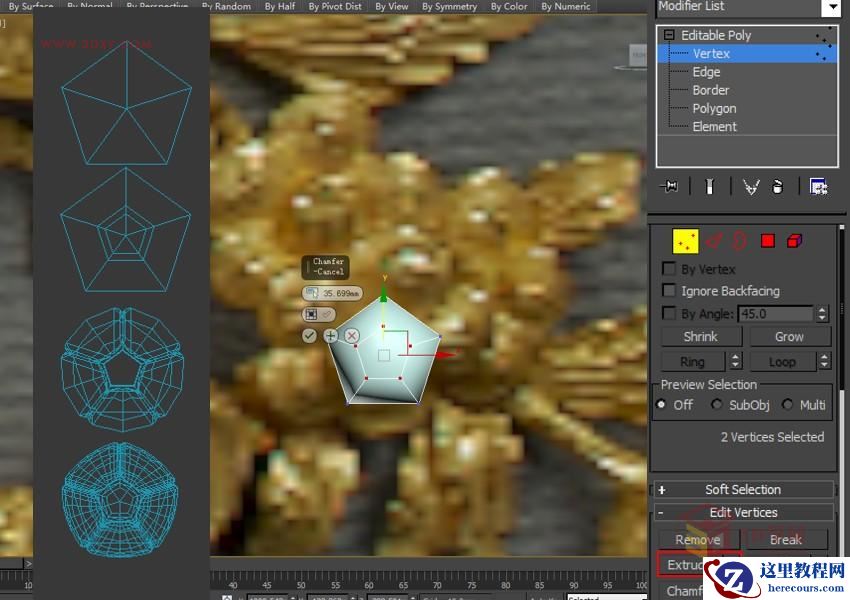Viewport: 850px width, 600px height.
Task: Select Vertex in the Editable Poly stack
Action: (x=711, y=53)
